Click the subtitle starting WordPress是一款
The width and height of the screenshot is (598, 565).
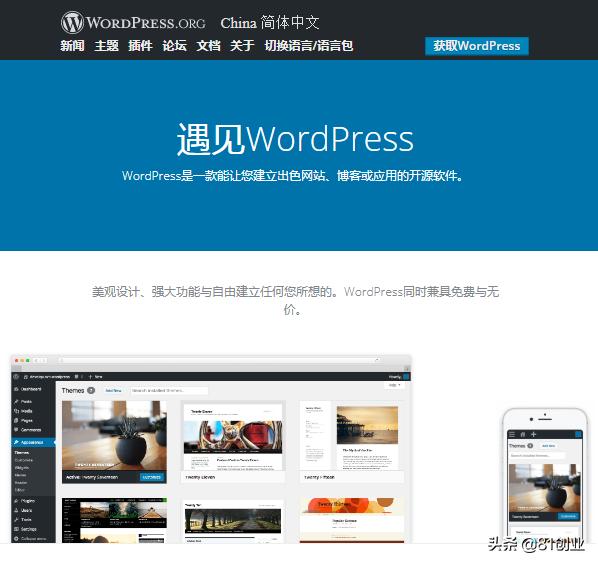pyautogui.click(x=293, y=176)
